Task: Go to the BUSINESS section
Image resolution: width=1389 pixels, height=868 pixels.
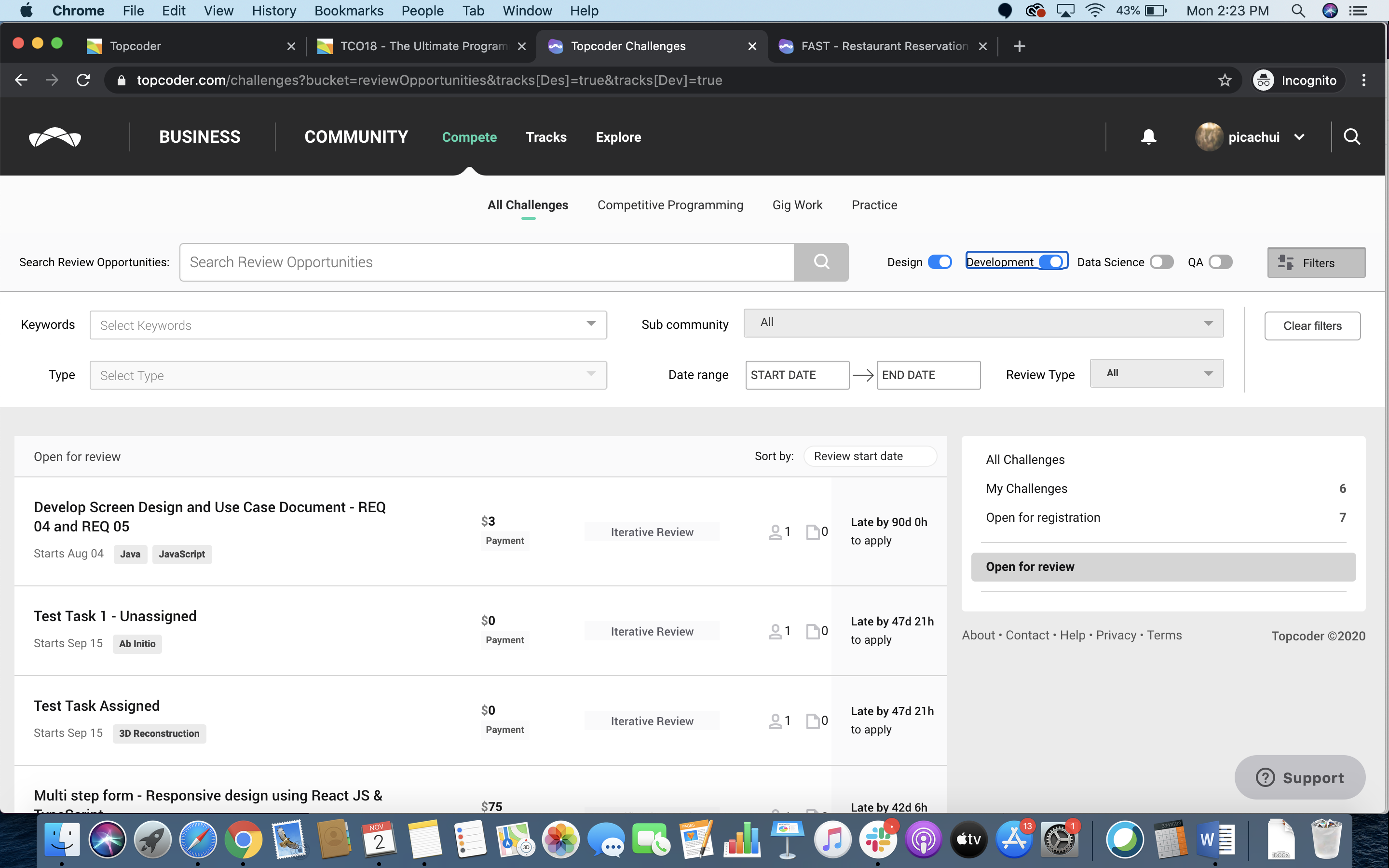Action: pyautogui.click(x=200, y=136)
